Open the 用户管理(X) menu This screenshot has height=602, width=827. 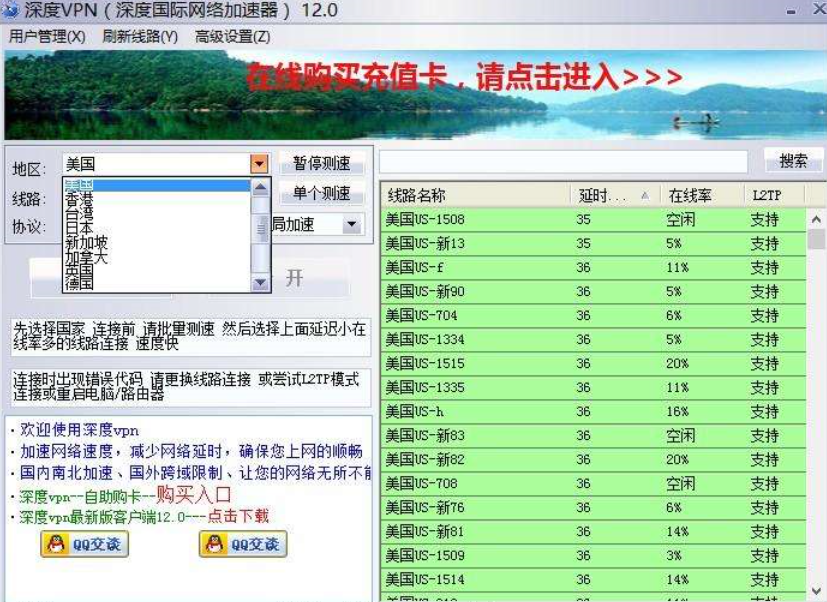click(x=47, y=36)
